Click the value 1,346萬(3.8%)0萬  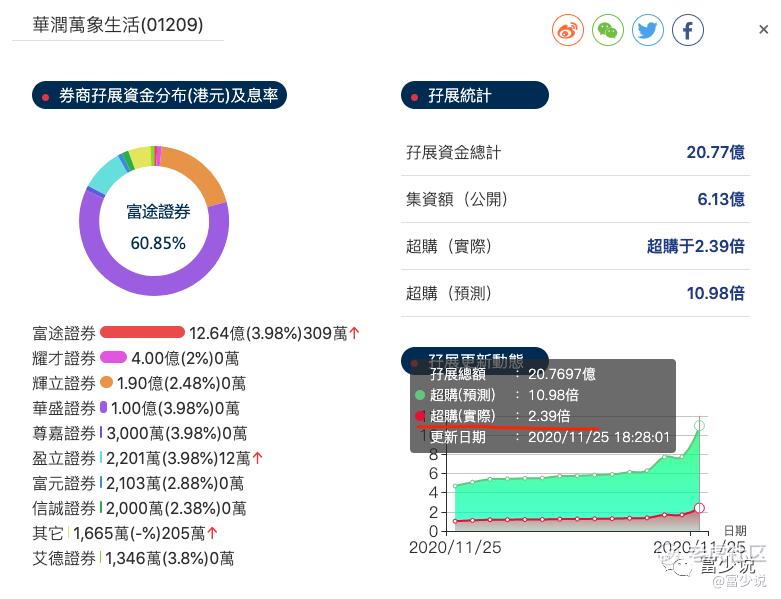(x=169, y=558)
